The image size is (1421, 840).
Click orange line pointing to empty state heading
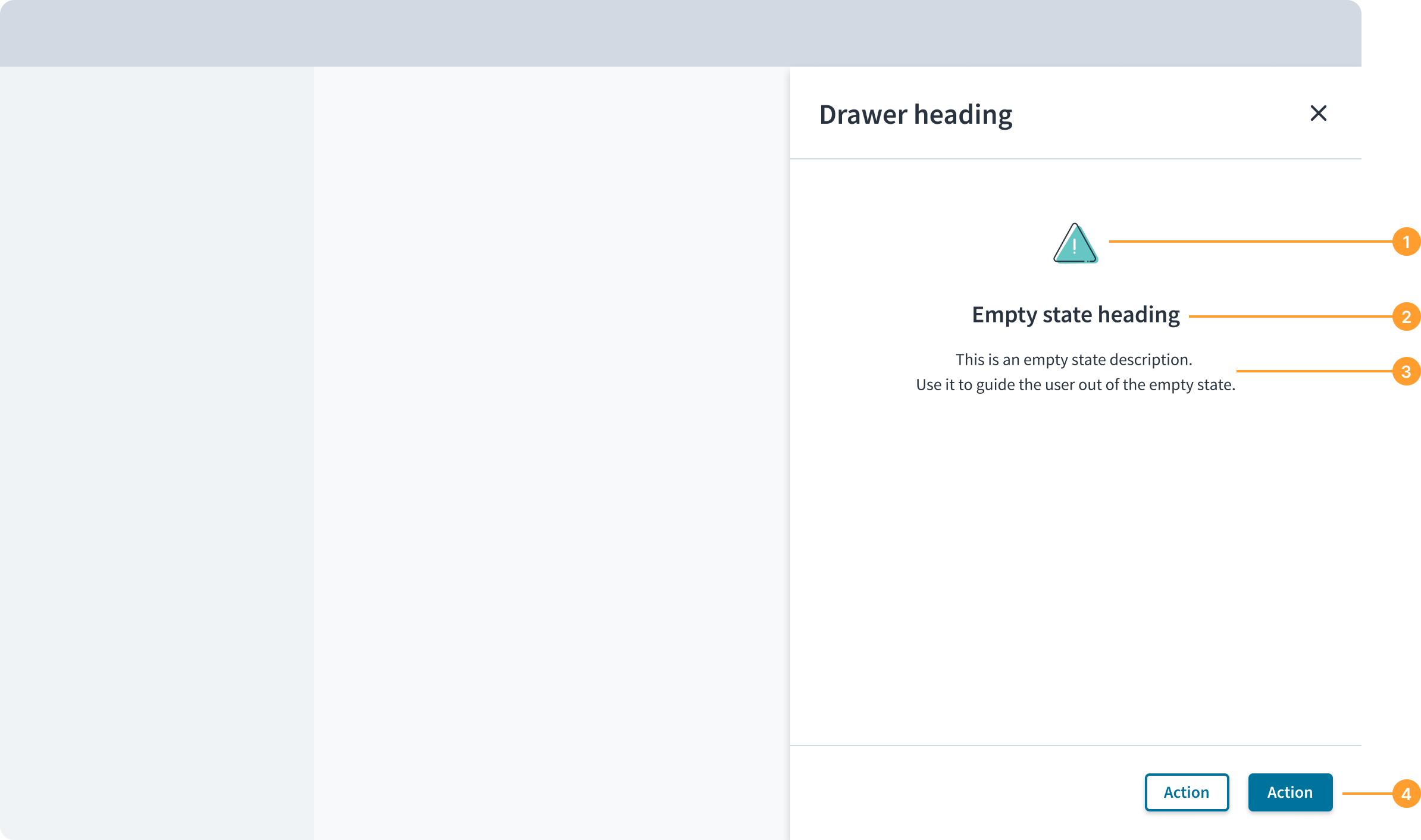click(x=1291, y=316)
